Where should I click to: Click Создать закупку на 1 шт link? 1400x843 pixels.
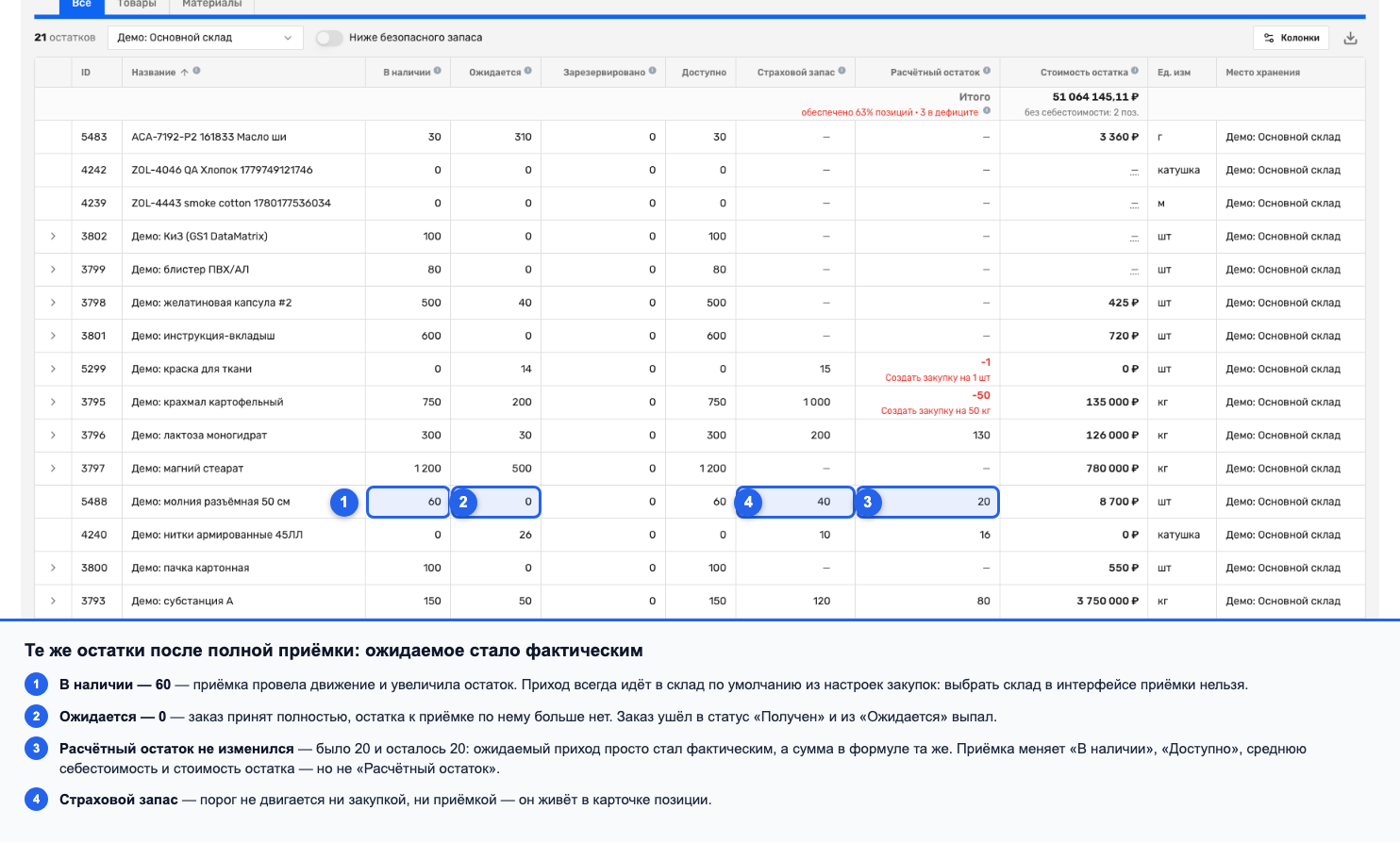tap(938, 378)
